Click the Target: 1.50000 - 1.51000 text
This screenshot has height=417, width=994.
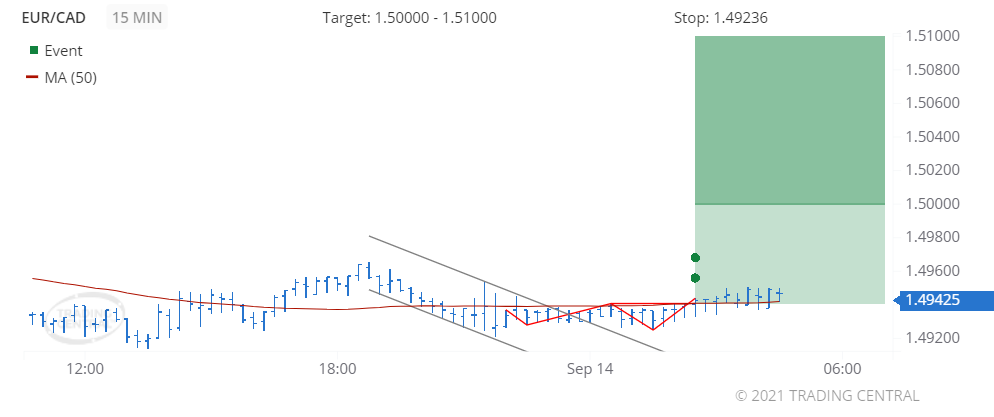click(409, 18)
